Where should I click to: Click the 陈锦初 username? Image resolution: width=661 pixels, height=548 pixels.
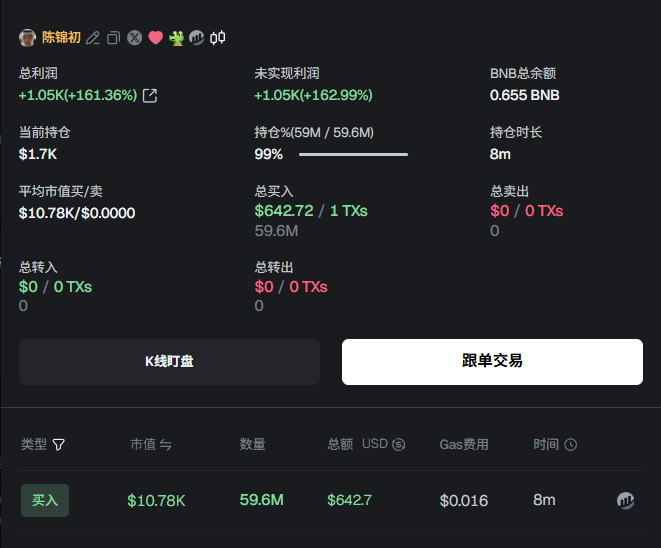tap(62, 38)
